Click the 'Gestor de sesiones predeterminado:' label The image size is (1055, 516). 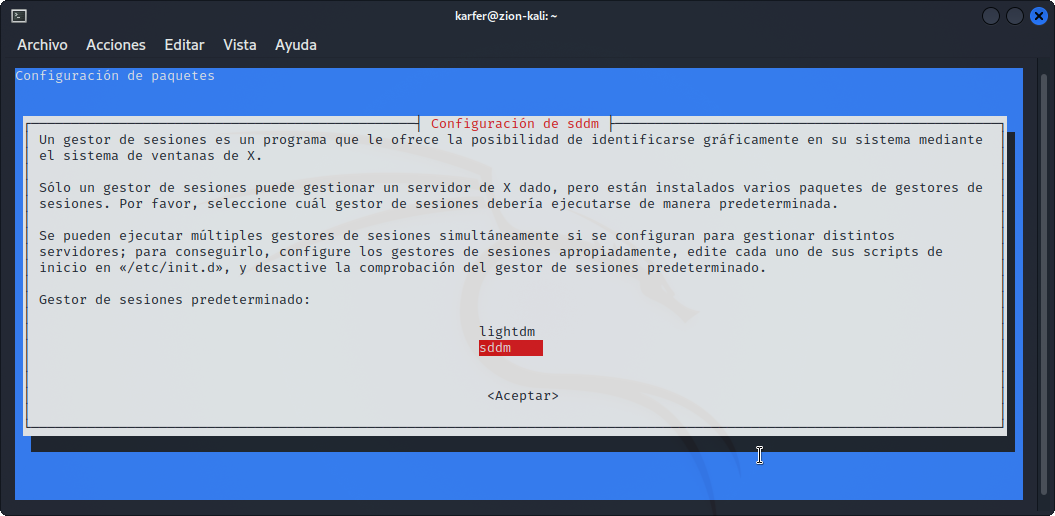pyautogui.click(x=174, y=299)
